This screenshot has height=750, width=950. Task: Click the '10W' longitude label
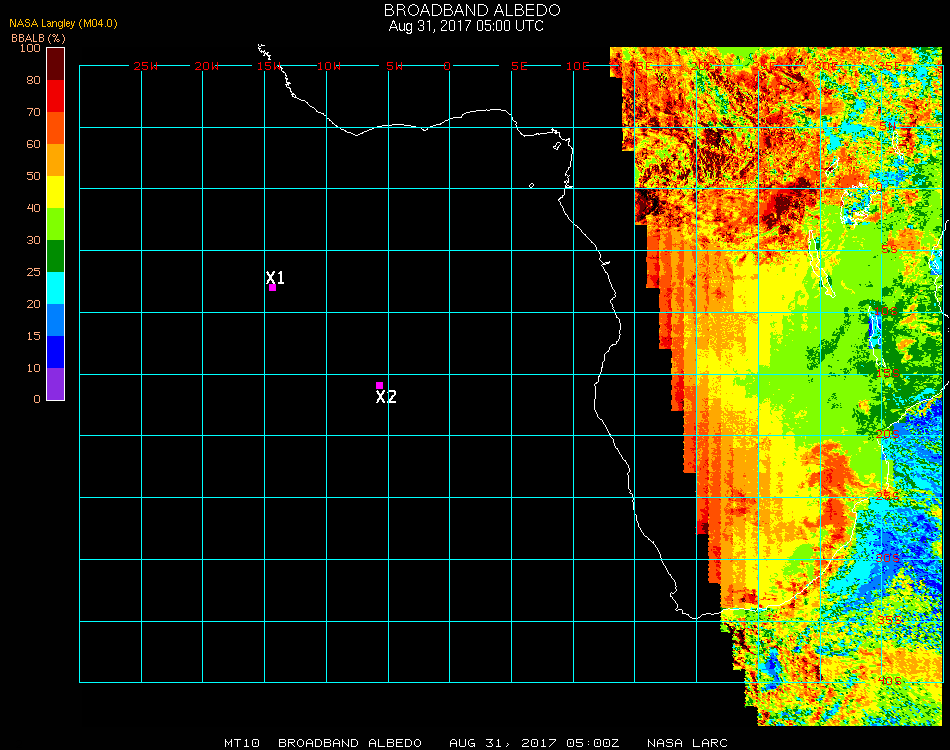pyautogui.click(x=329, y=66)
